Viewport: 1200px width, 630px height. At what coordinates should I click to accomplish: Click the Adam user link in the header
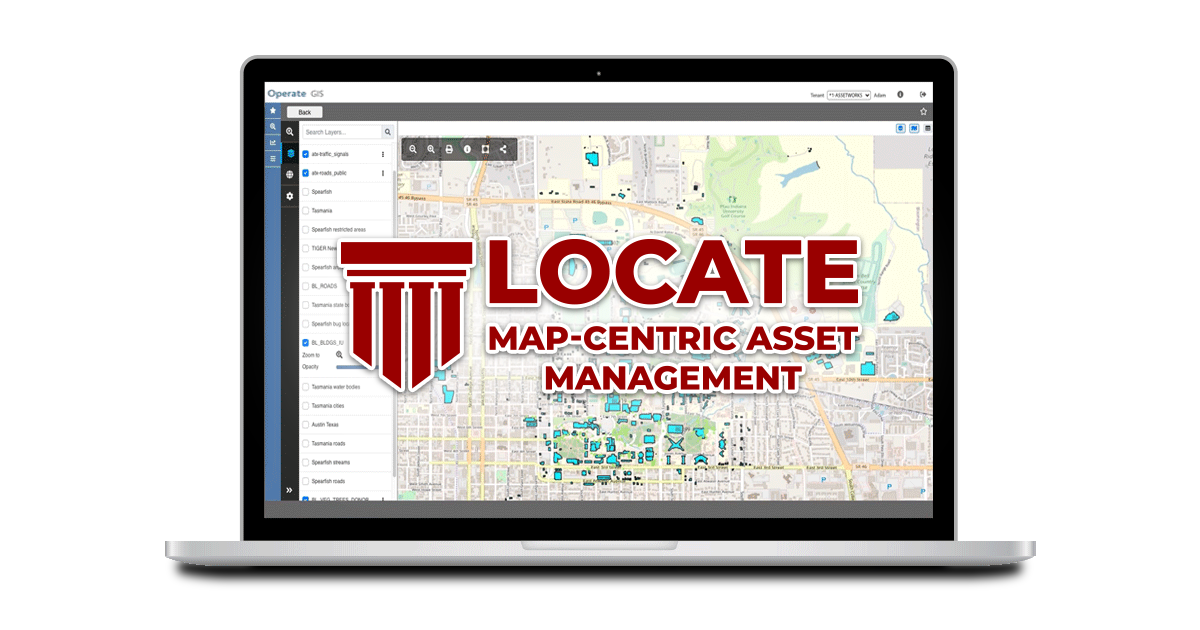[x=880, y=93]
